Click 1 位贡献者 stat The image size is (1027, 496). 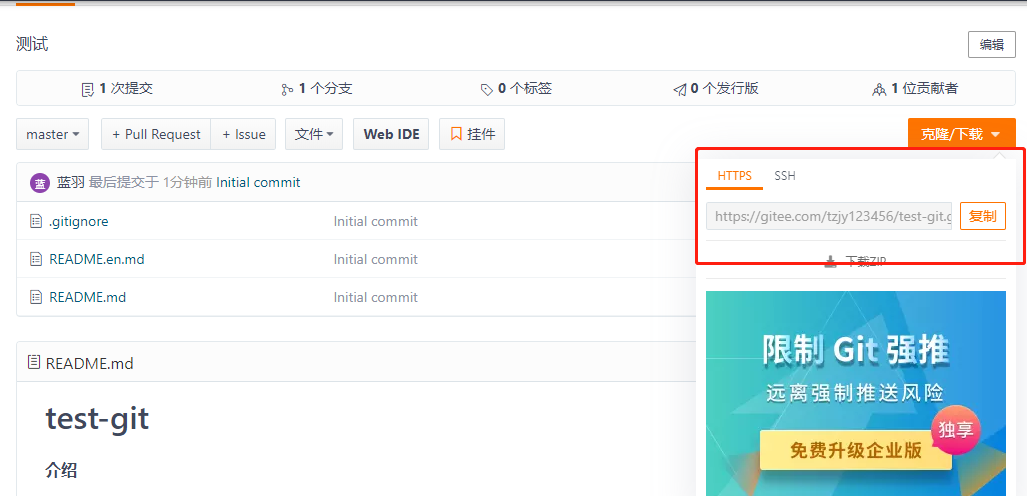(916, 89)
